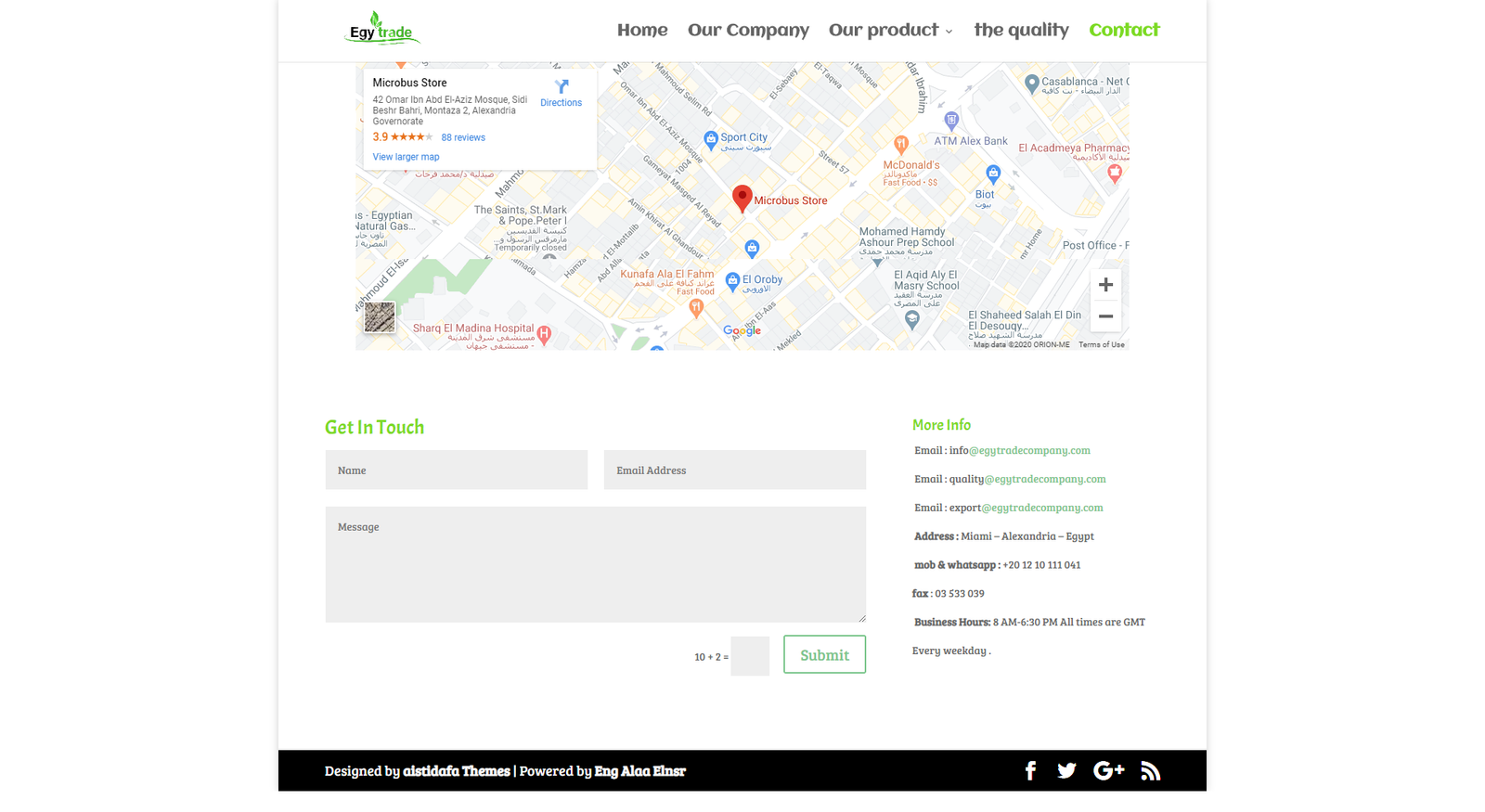This screenshot has width=1485, height=812.
Task: Open the 88 reviews link
Action: click(463, 137)
